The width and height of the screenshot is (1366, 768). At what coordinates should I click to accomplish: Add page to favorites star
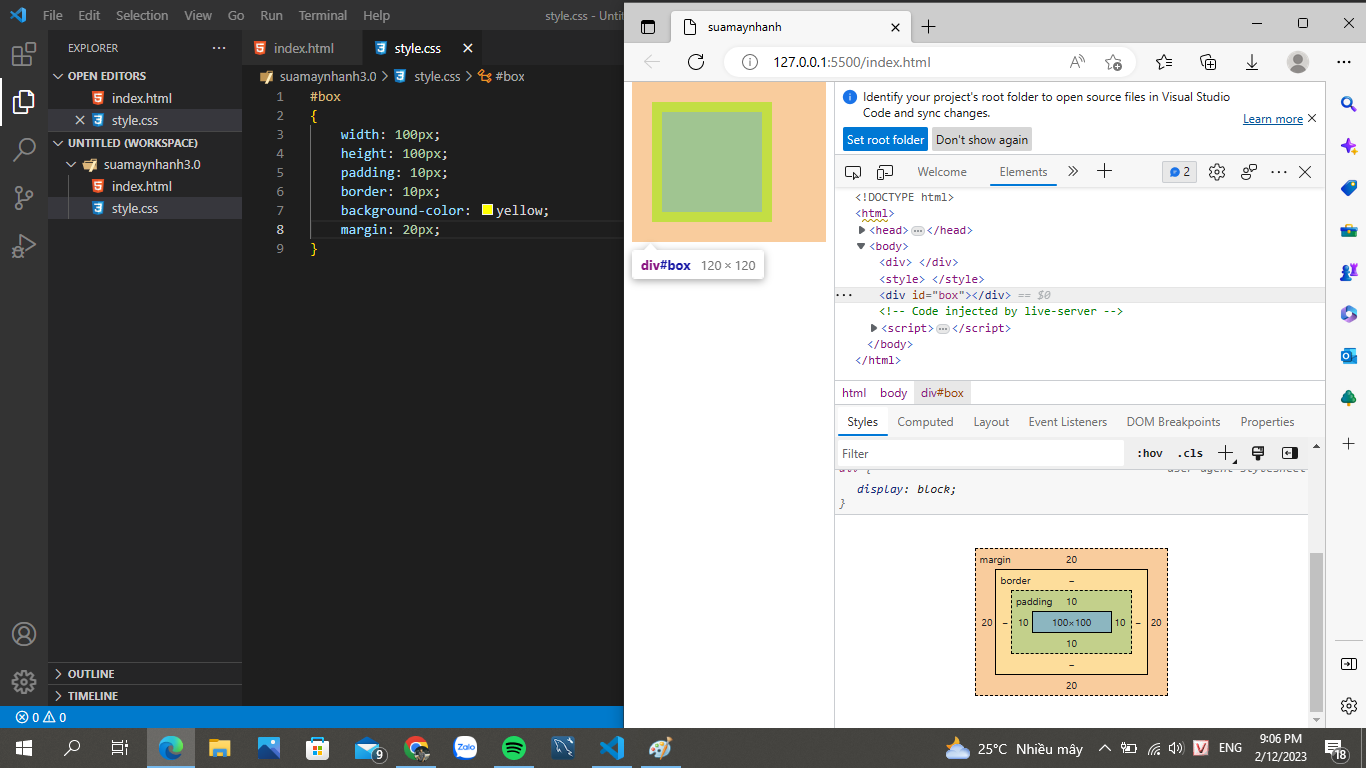1113,62
